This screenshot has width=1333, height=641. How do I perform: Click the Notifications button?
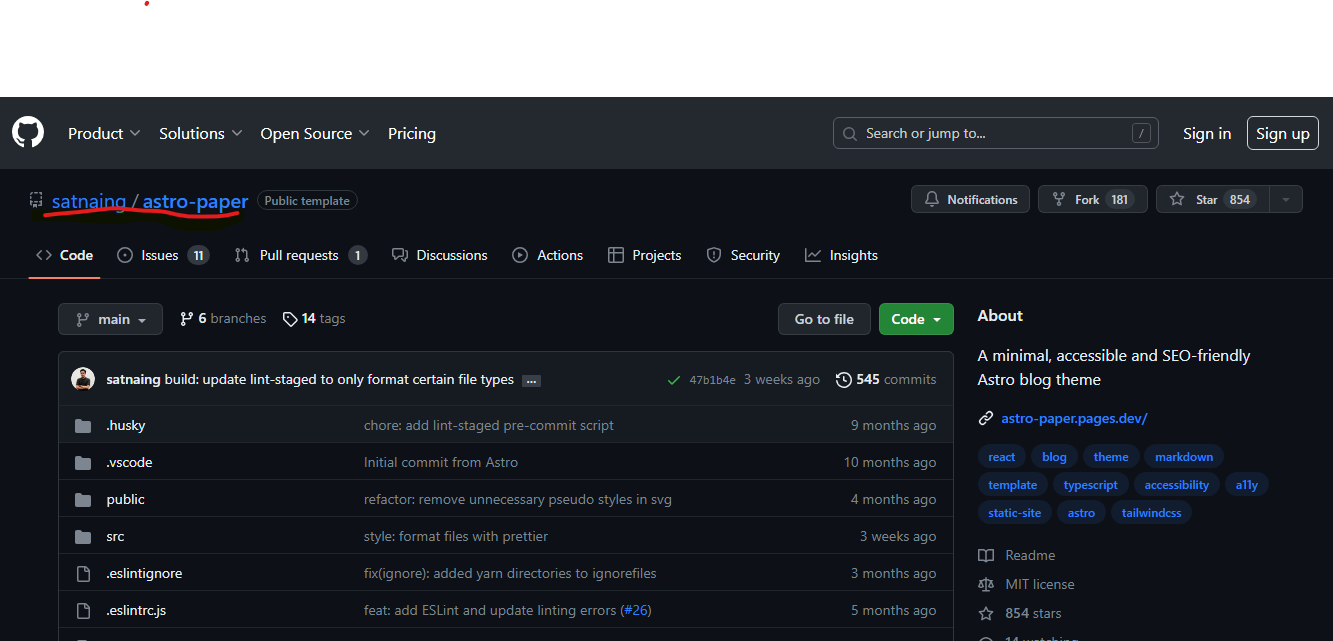tap(970, 200)
